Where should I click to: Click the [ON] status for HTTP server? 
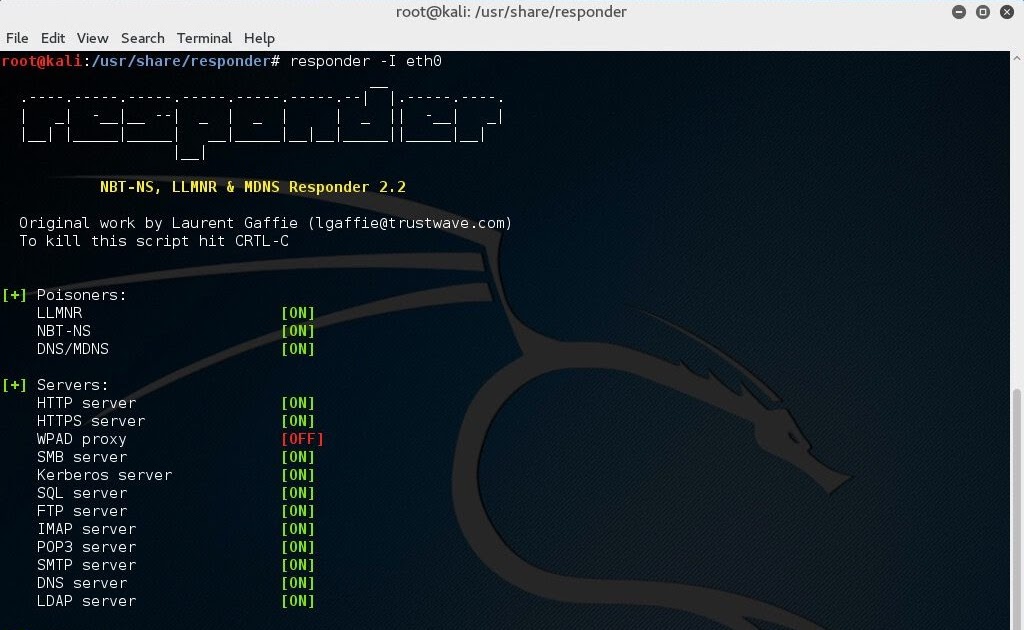[x=298, y=403]
